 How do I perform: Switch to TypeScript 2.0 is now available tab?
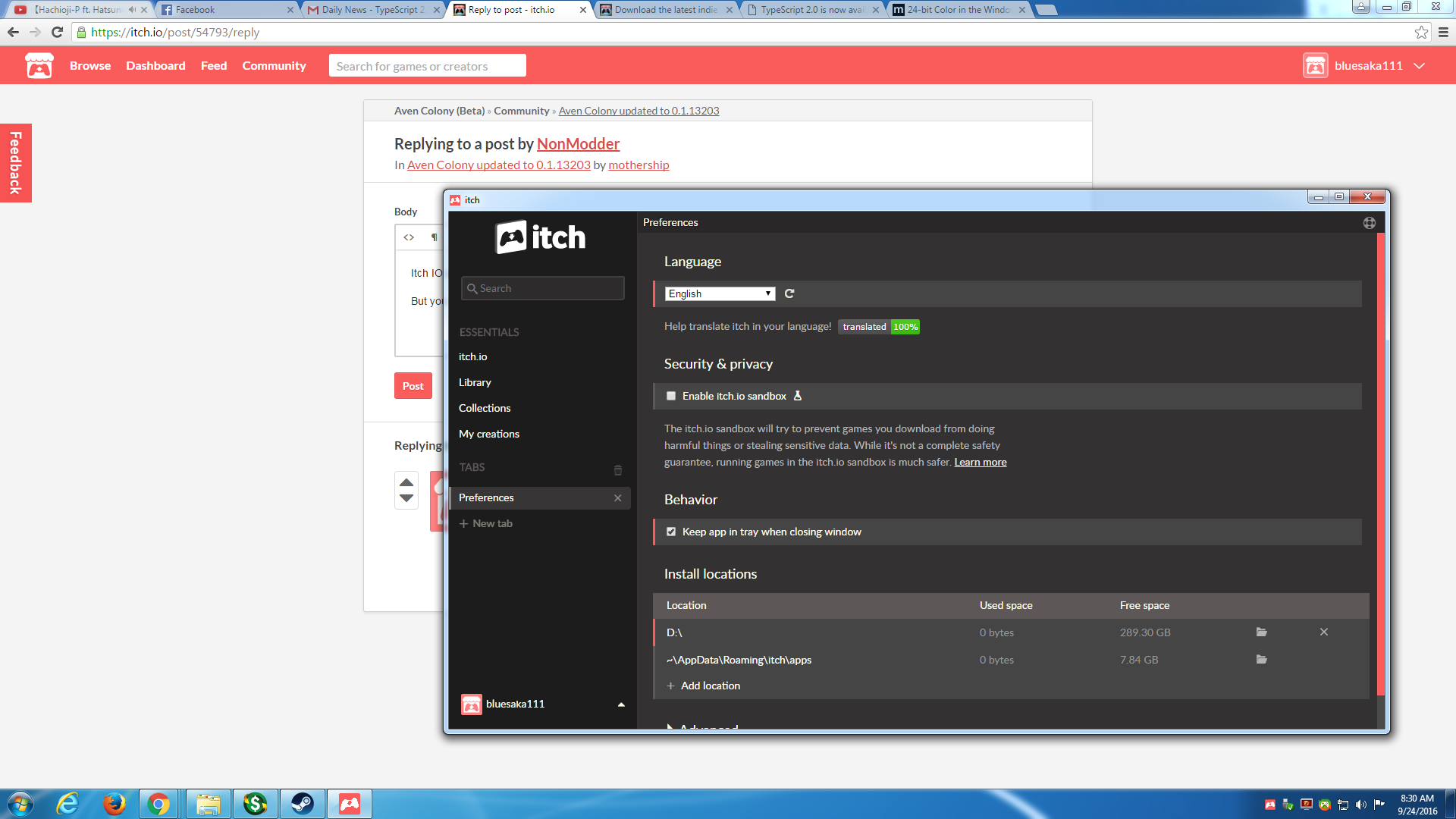point(812,10)
